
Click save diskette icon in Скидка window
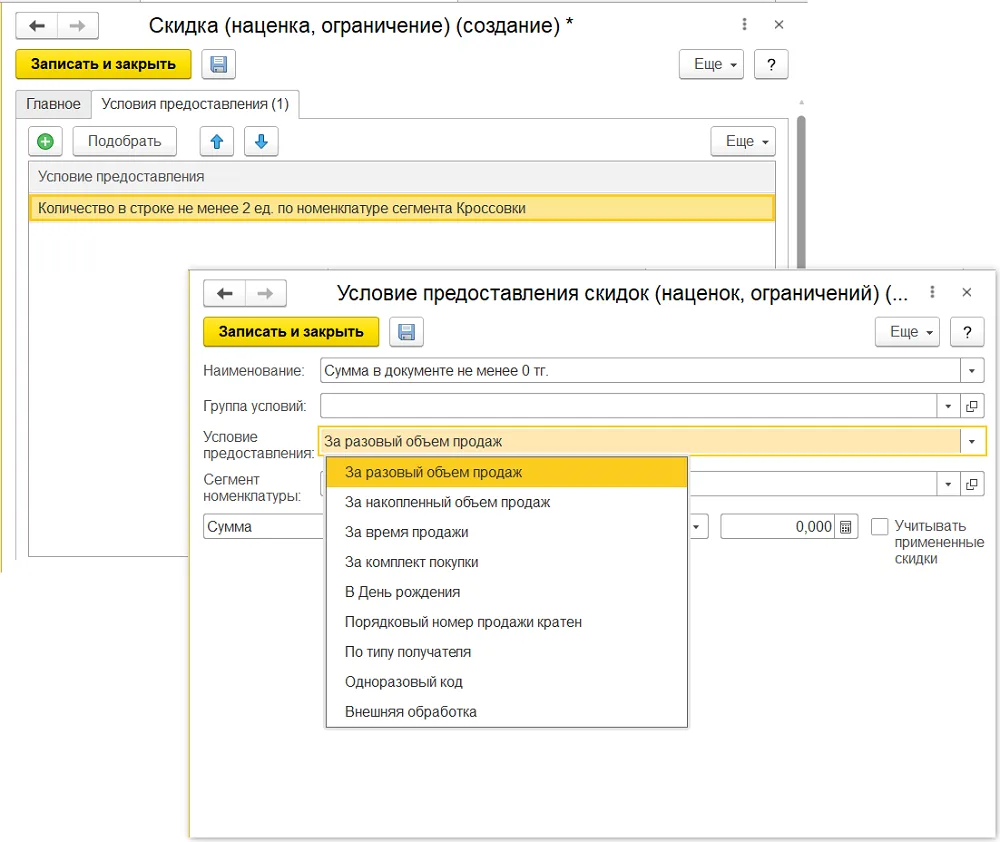pyautogui.click(x=219, y=64)
